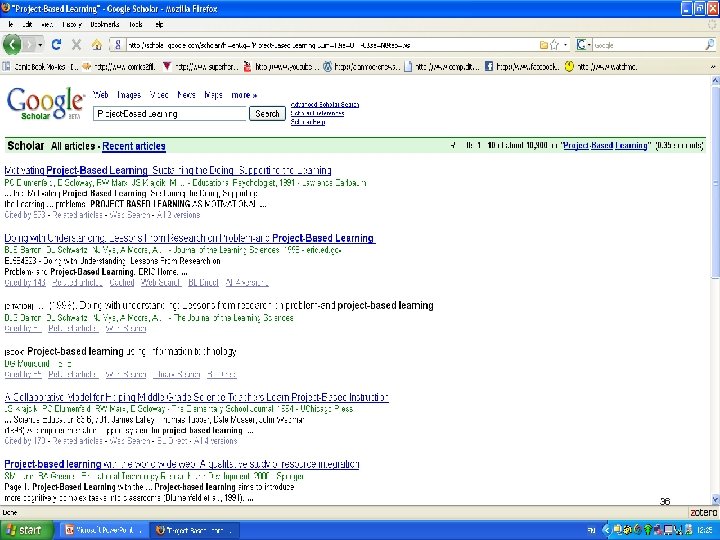Viewport: 720px width, 540px height.
Task: Expand hidden system tray icons arrow
Action: point(607,530)
